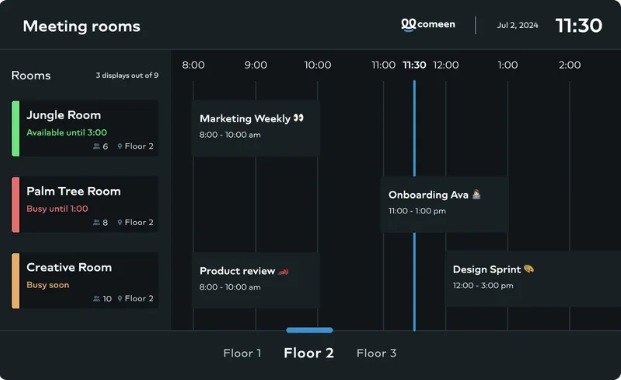This screenshot has height=380, width=621.
Task: Open the Creative Room card
Action: click(85, 281)
